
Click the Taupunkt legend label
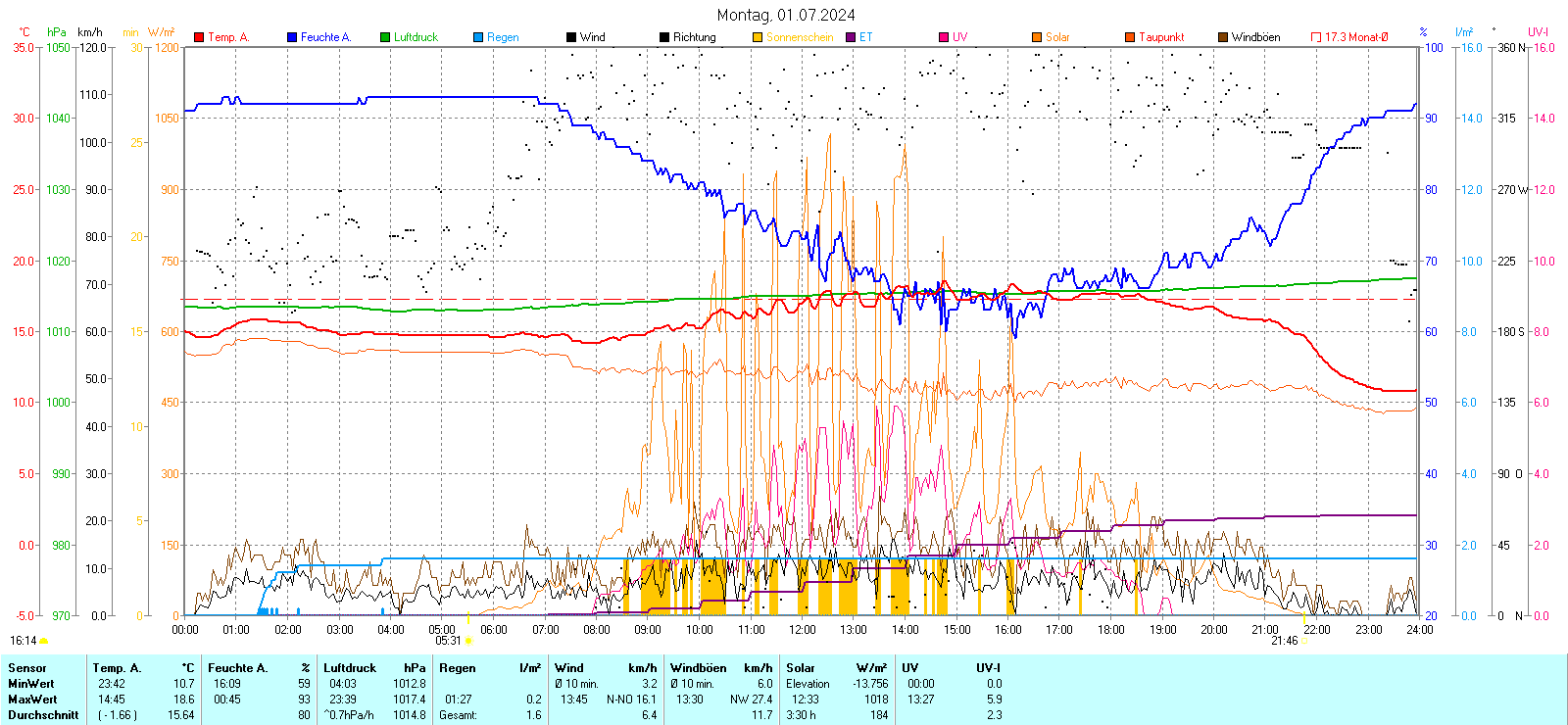pyautogui.click(x=1161, y=37)
